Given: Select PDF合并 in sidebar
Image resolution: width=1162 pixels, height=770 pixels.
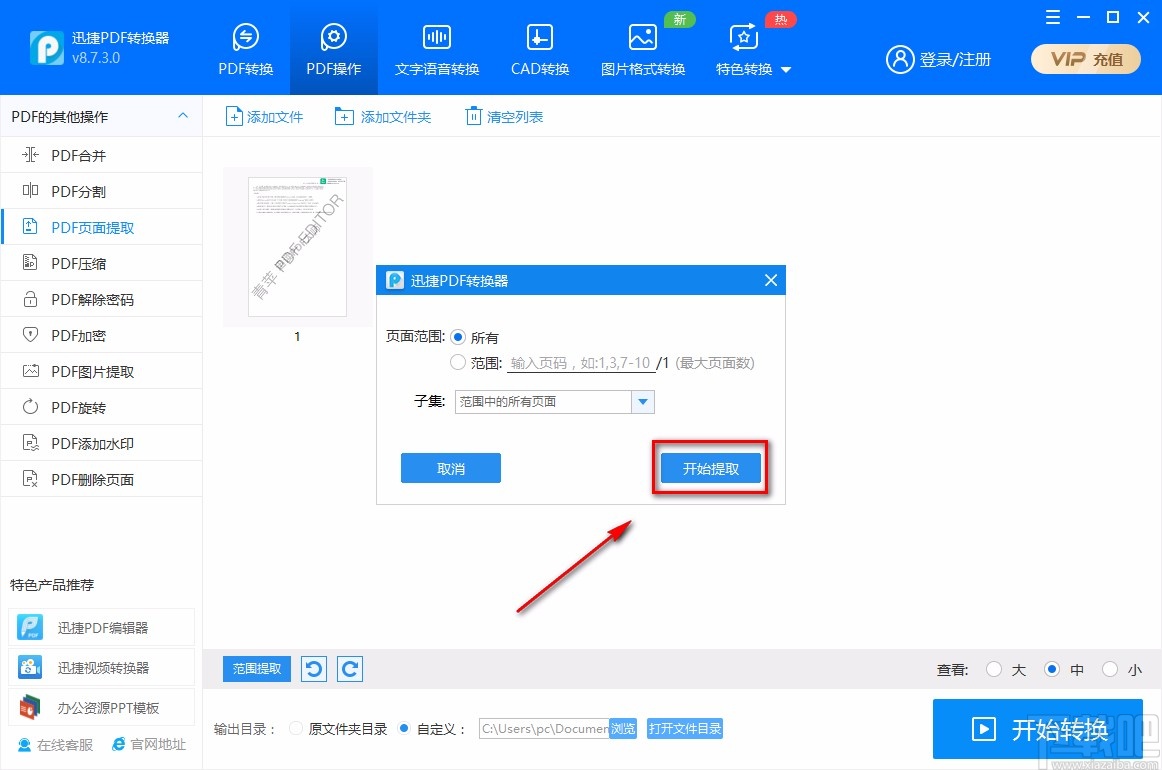Looking at the screenshot, I should (102, 155).
